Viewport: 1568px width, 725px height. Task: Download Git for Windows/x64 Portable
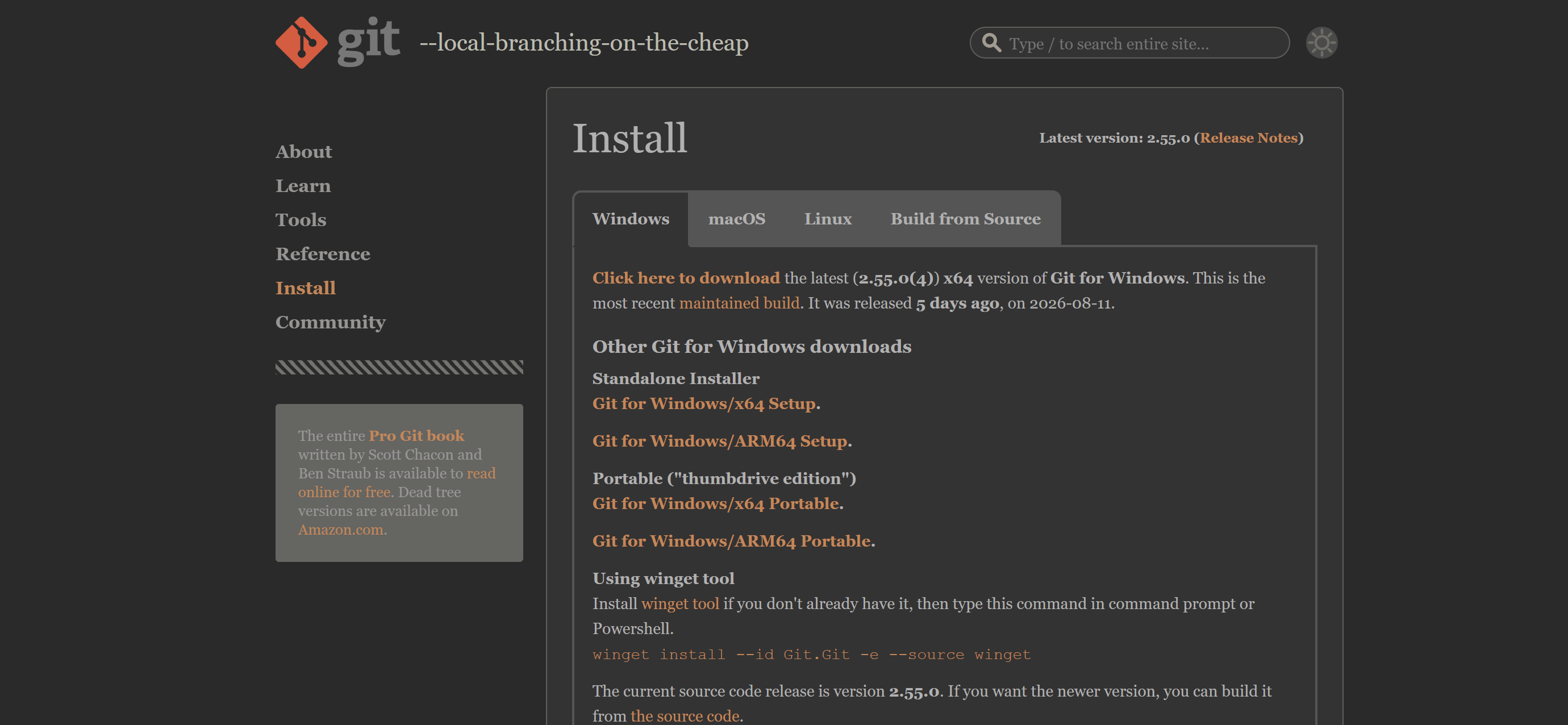point(716,503)
